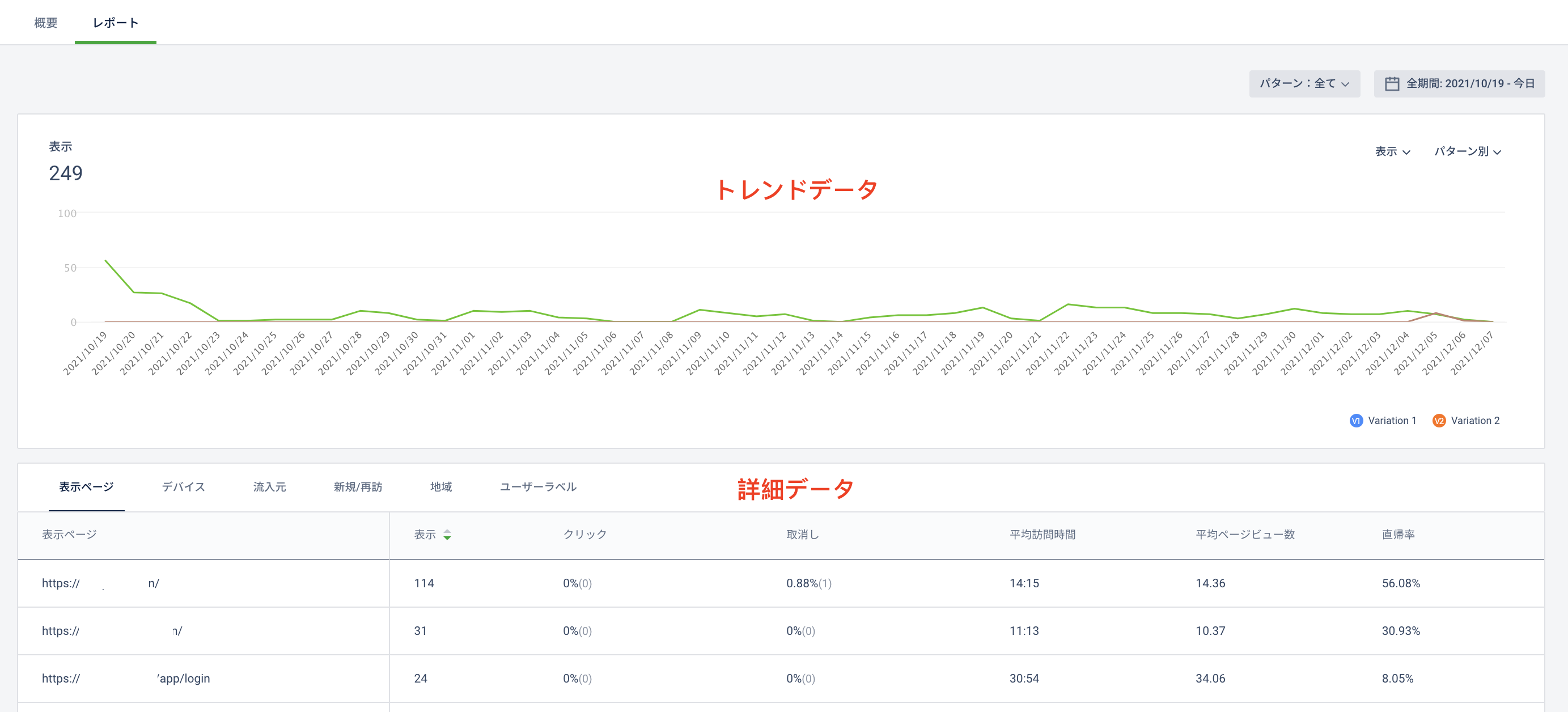The width and height of the screenshot is (1568, 712).
Task: Click the 14:15 average visit time
Action: click(x=1024, y=583)
